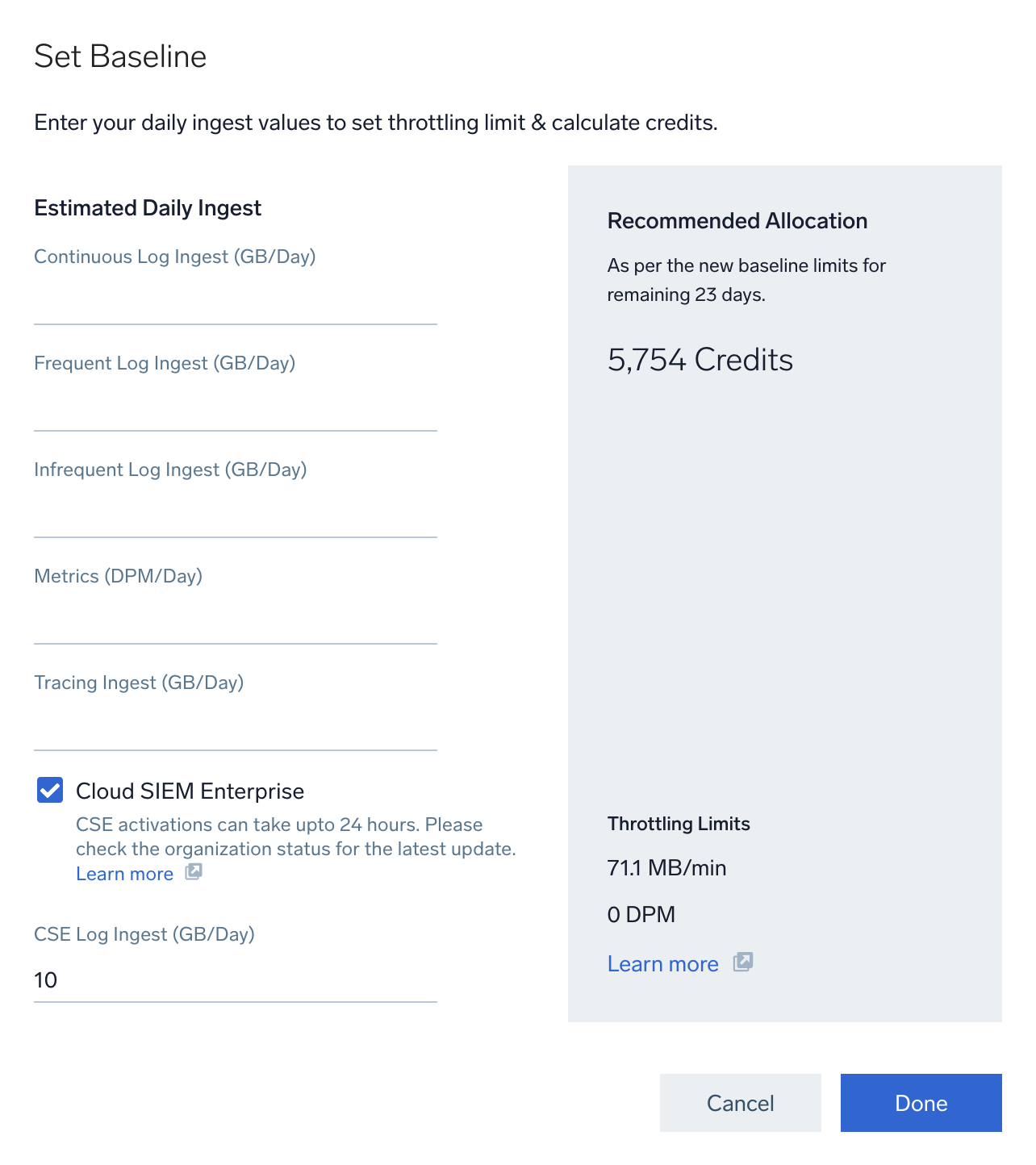Click the Estimated Daily Ingest heading

coord(148,208)
